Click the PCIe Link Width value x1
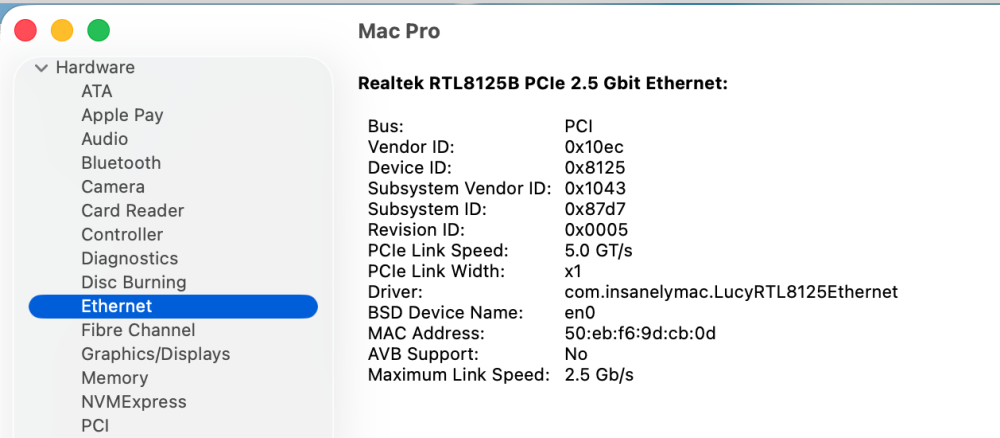 tap(573, 272)
